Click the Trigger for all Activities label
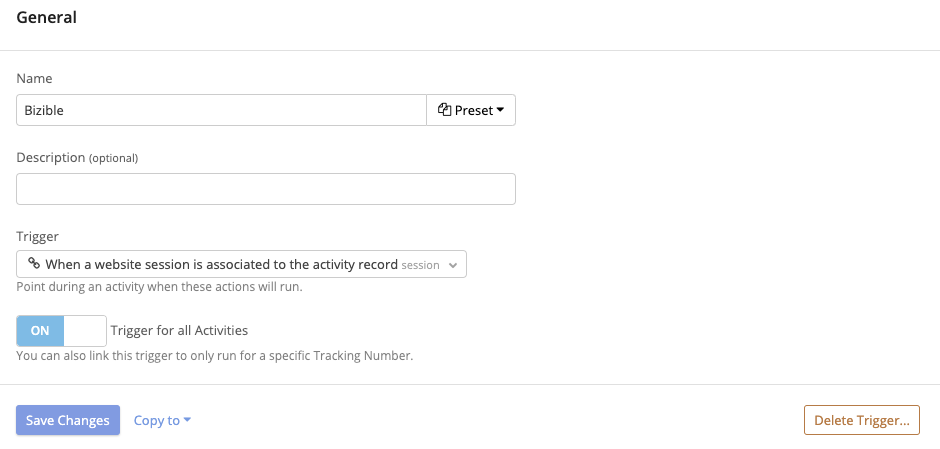The height and width of the screenshot is (449, 940). pos(179,330)
